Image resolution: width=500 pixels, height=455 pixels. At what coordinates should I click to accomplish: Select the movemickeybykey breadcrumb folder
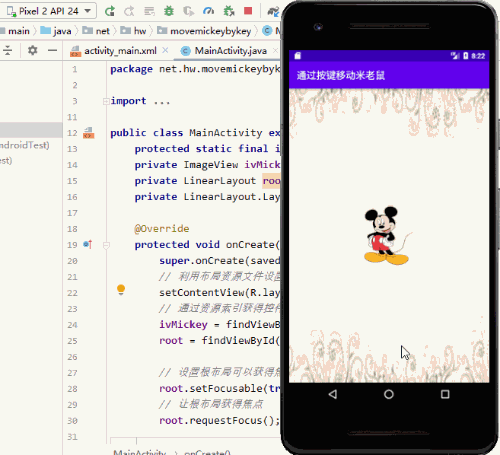click(204, 31)
